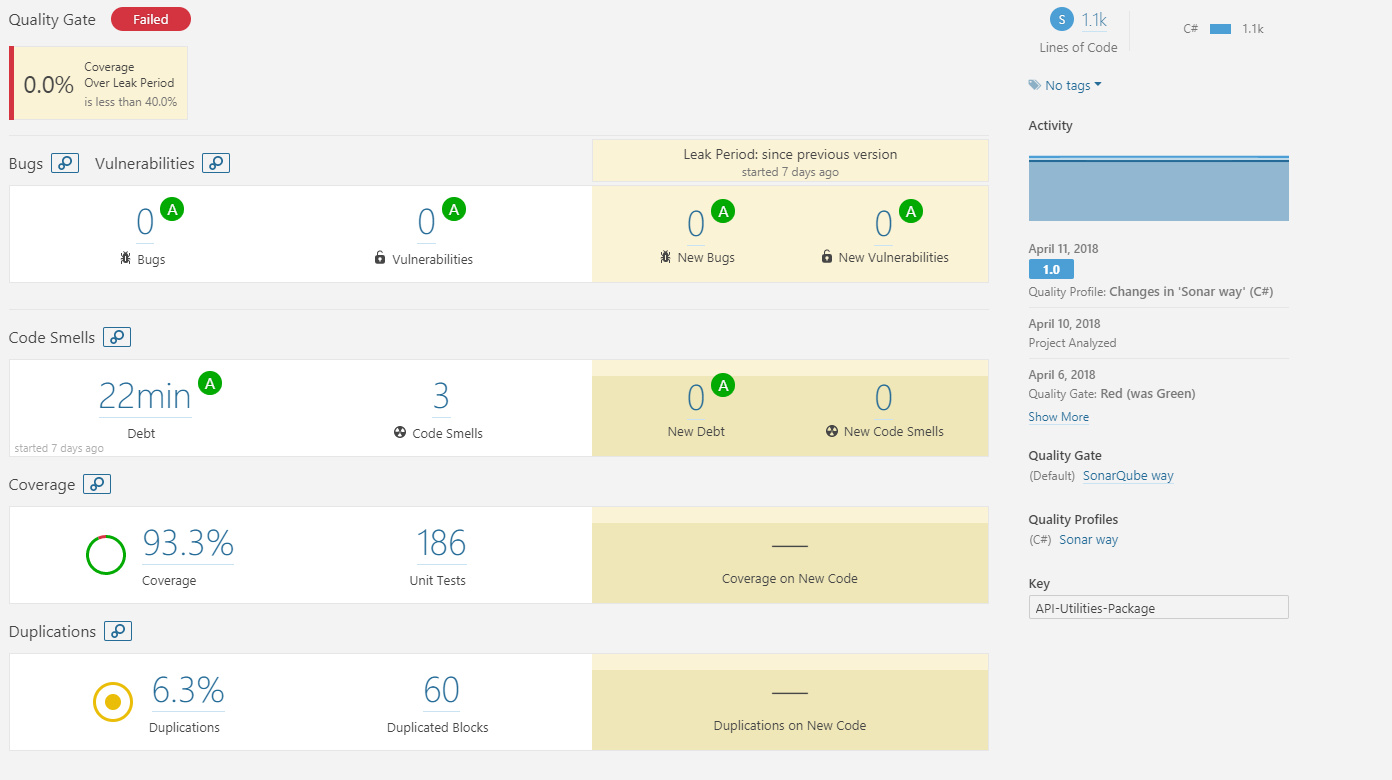The image size is (1392, 780).
Task: Click the yellow duplications rating circle
Action: 113,702
